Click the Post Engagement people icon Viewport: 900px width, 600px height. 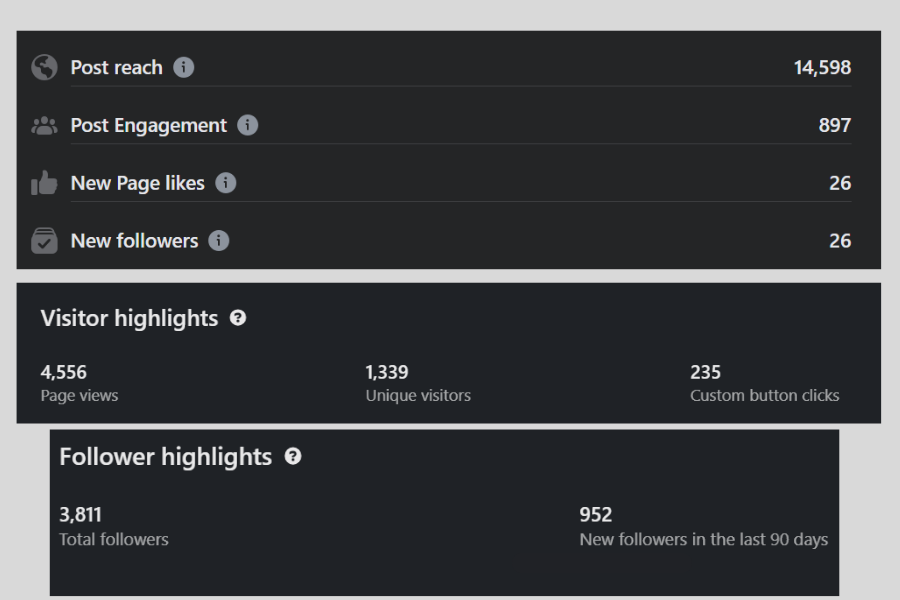(x=44, y=126)
